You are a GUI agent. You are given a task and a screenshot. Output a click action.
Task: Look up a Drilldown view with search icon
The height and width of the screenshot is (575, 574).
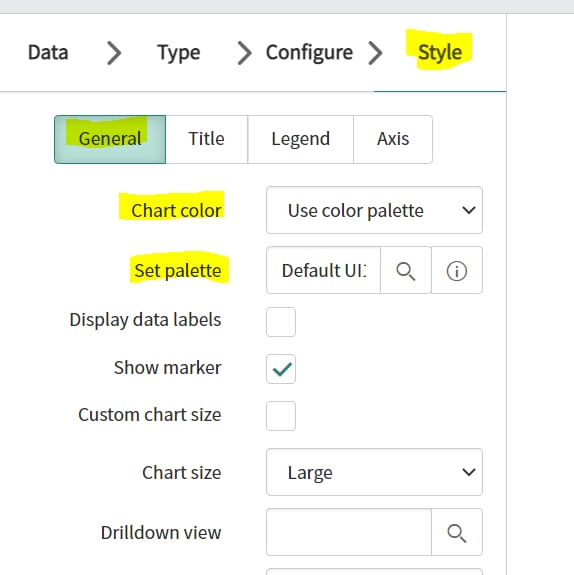(x=457, y=533)
